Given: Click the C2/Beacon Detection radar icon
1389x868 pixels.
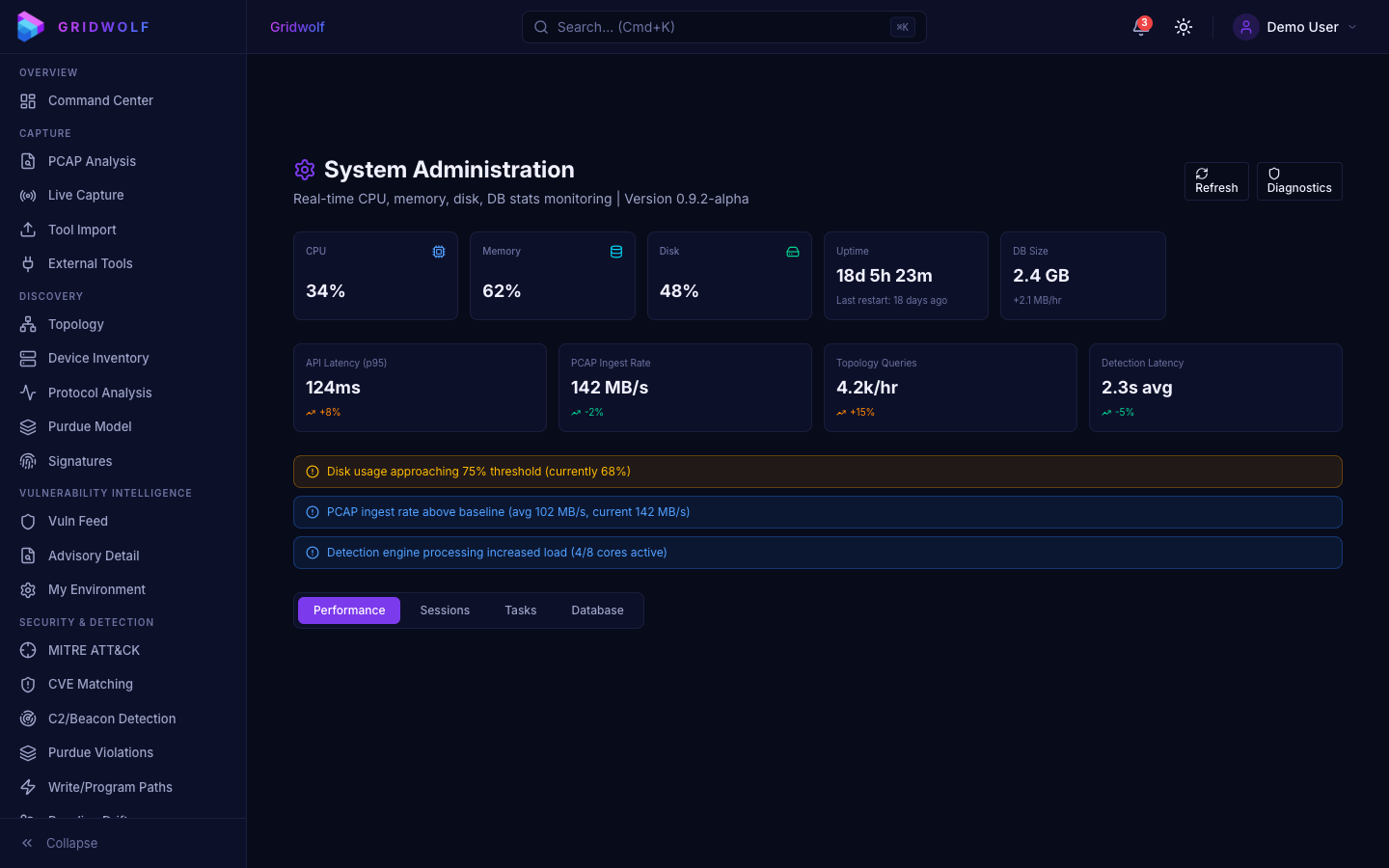Looking at the screenshot, I should pyautogui.click(x=28, y=719).
